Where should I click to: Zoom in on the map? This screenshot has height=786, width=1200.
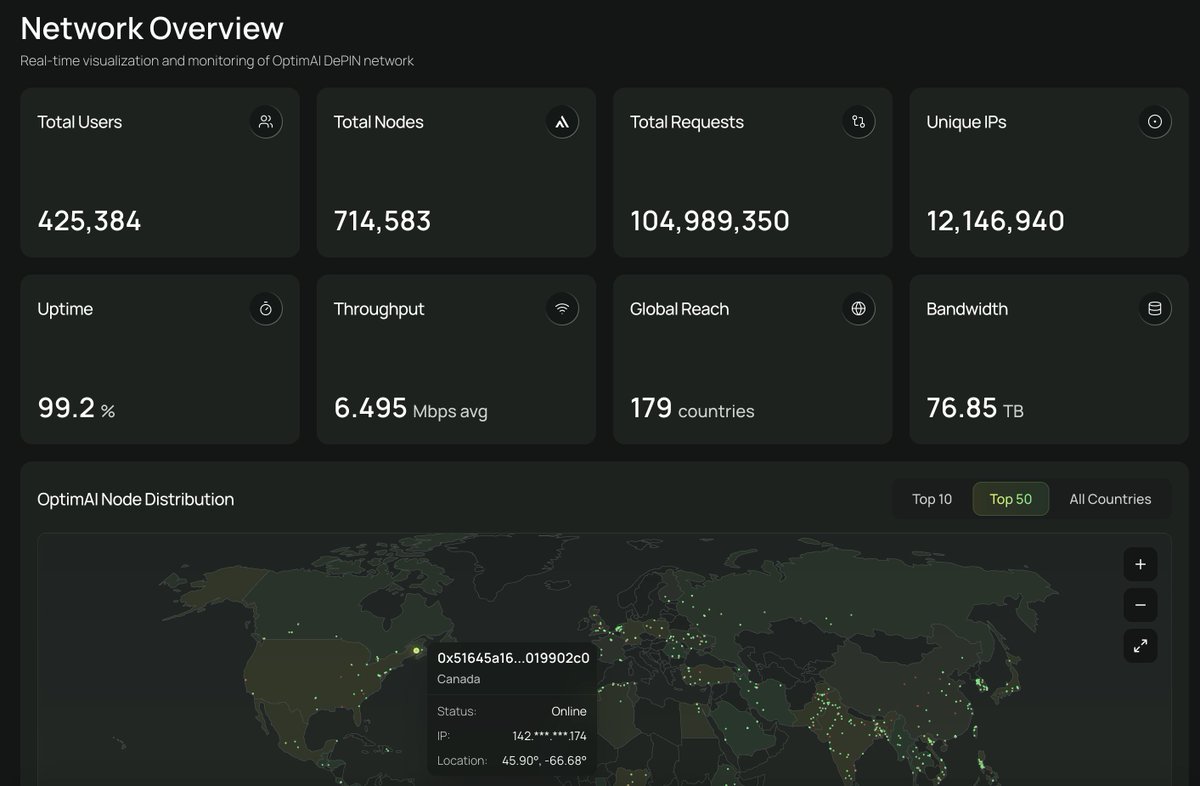click(1140, 564)
